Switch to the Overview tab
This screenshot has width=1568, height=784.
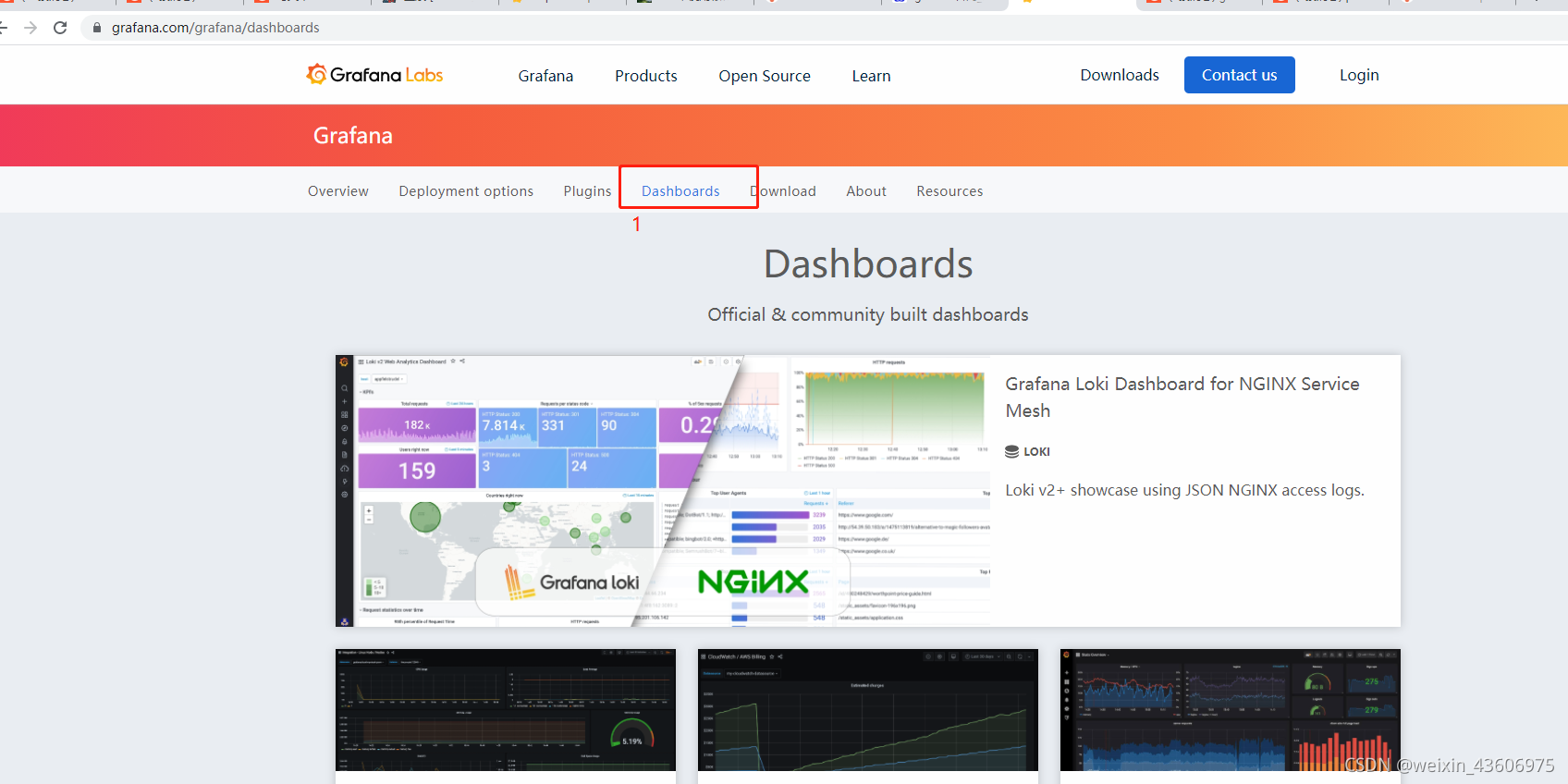point(338,191)
